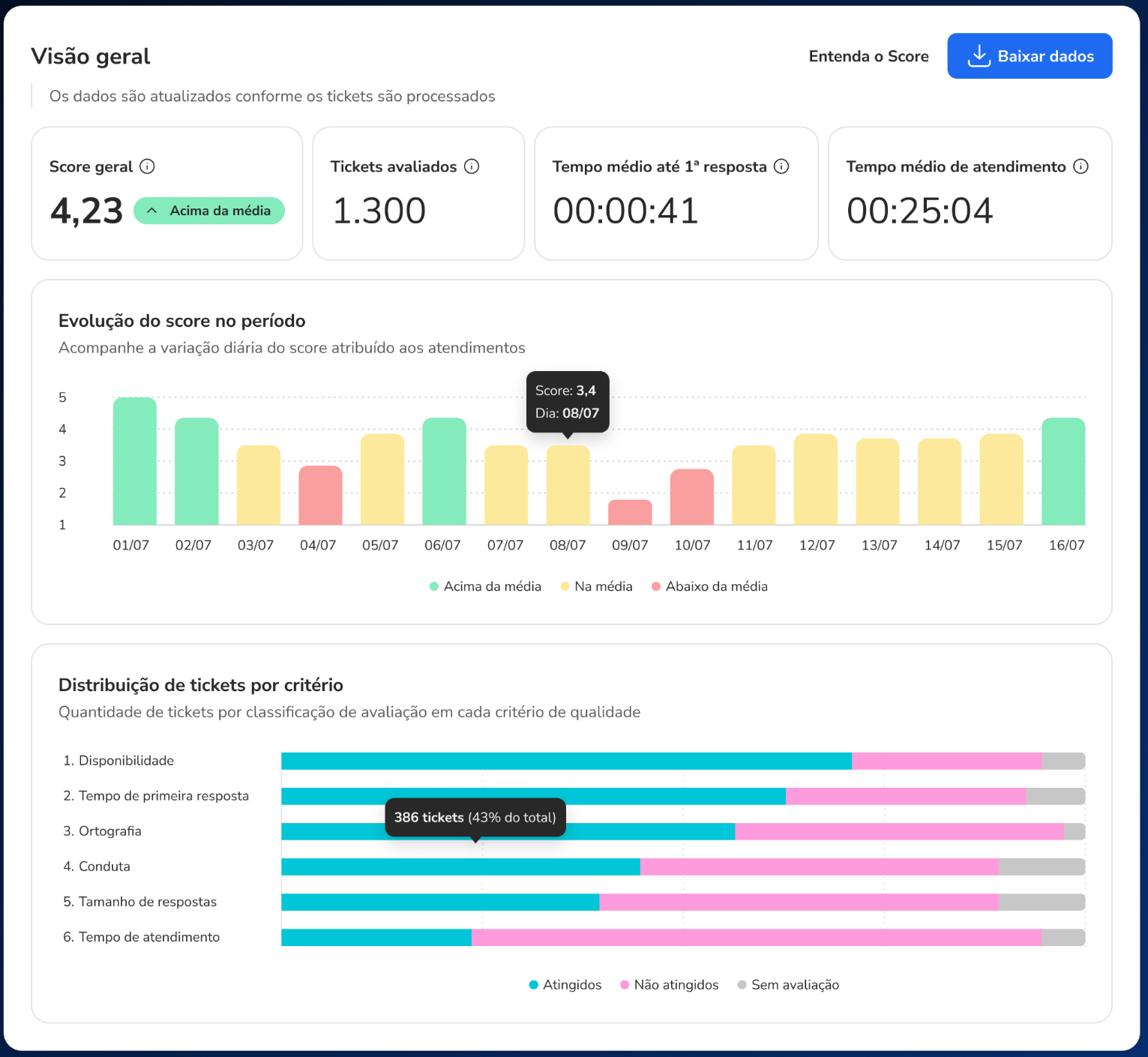Click the cyan segment of Disponibilidade bar
1148x1057 pixels.
pos(566,761)
